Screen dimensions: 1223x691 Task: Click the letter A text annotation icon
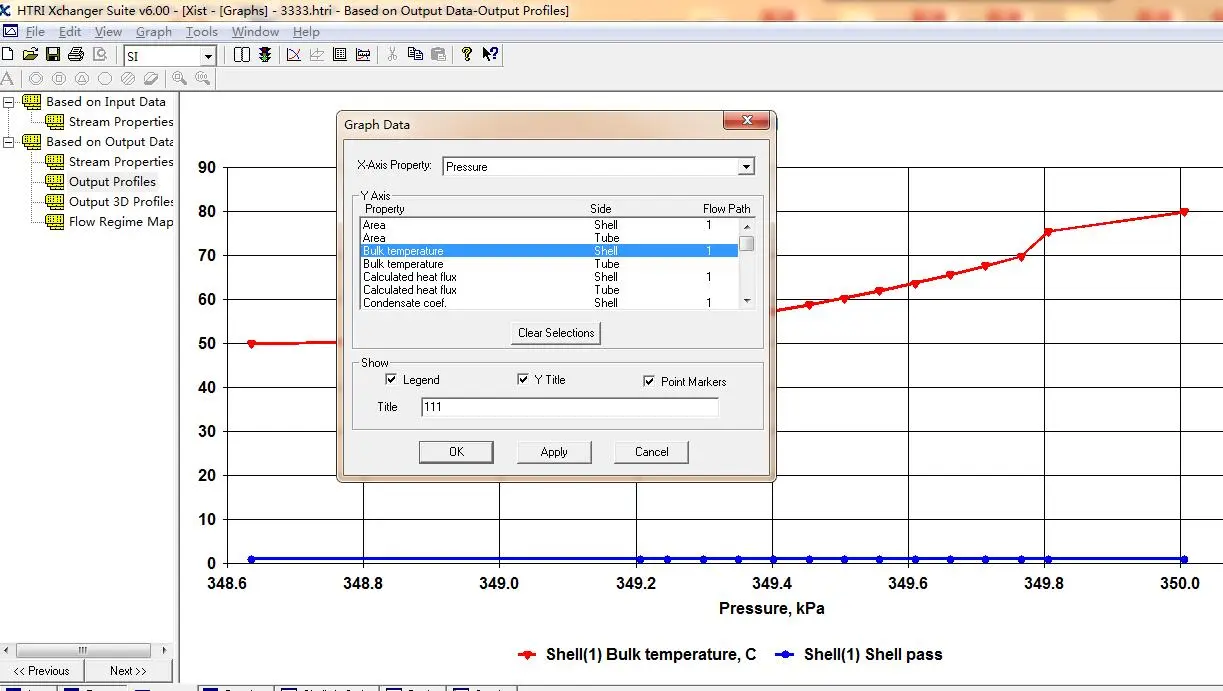(x=7, y=78)
